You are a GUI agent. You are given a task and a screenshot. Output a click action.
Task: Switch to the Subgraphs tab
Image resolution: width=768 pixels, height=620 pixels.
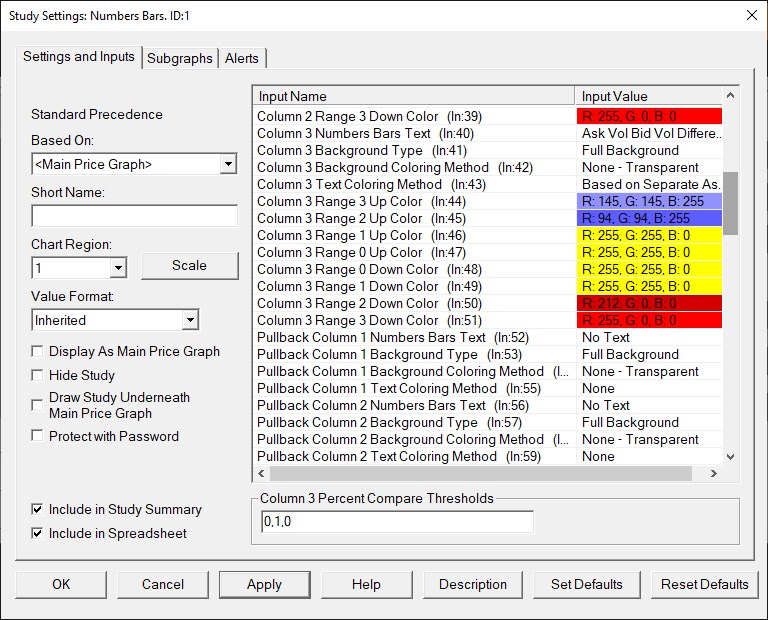pos(180,58)
